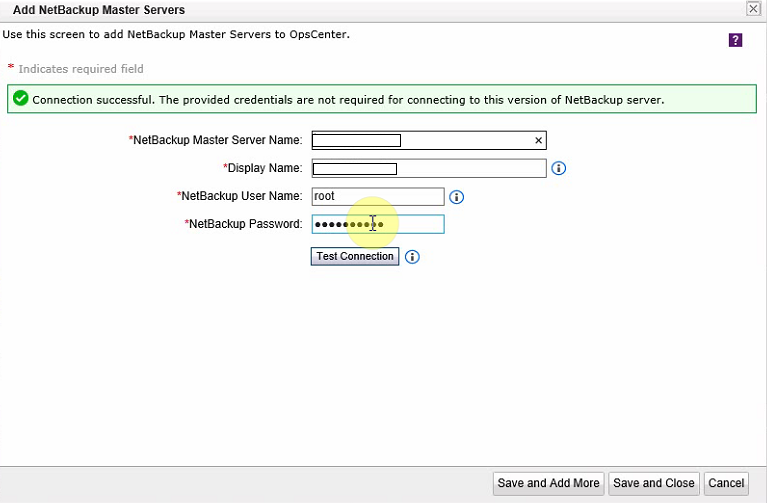Click the info icon beside Display Name

click(x=559, y=168)
